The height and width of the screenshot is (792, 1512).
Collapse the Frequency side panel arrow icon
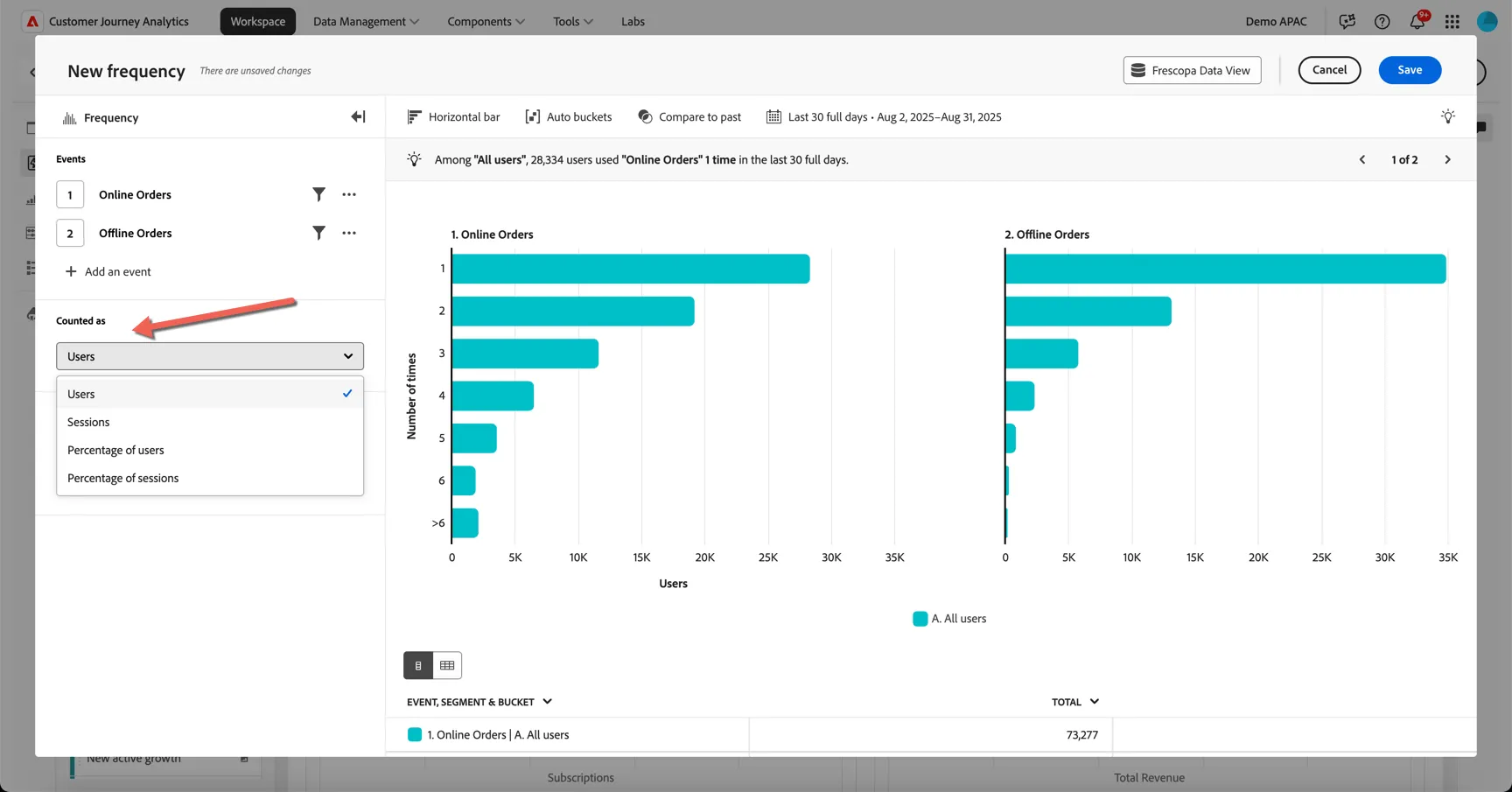tap(358, 117)
